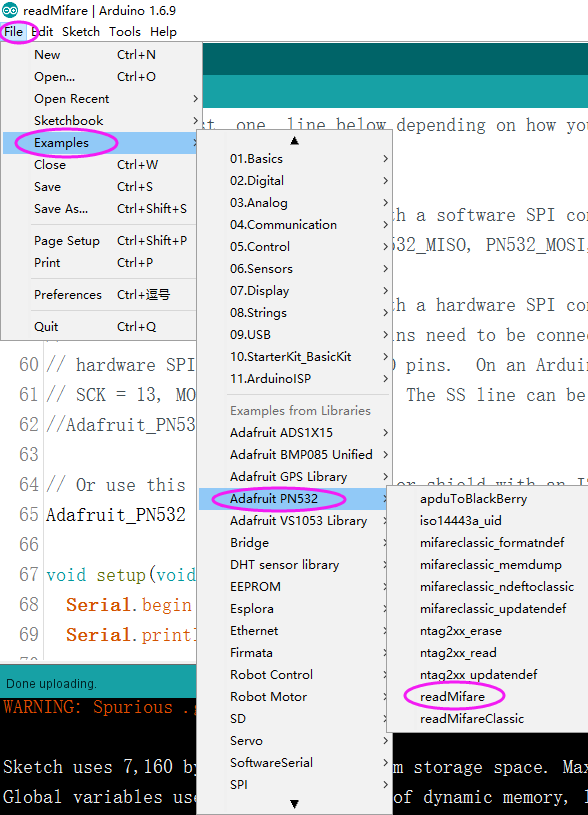Click the Arduino logo in title bar

pos(10,10)
